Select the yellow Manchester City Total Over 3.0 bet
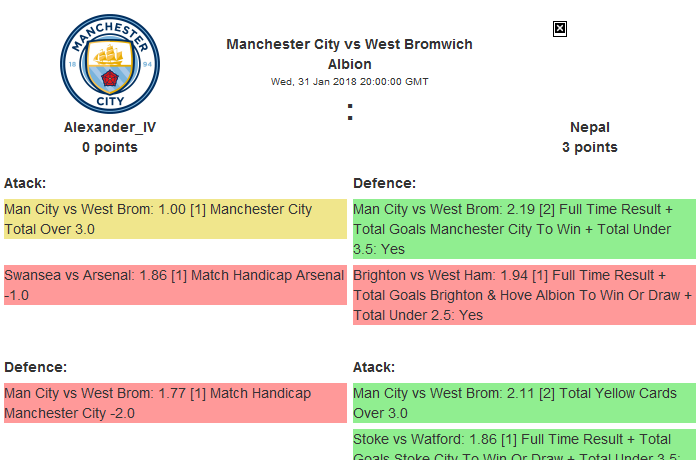 174,220
